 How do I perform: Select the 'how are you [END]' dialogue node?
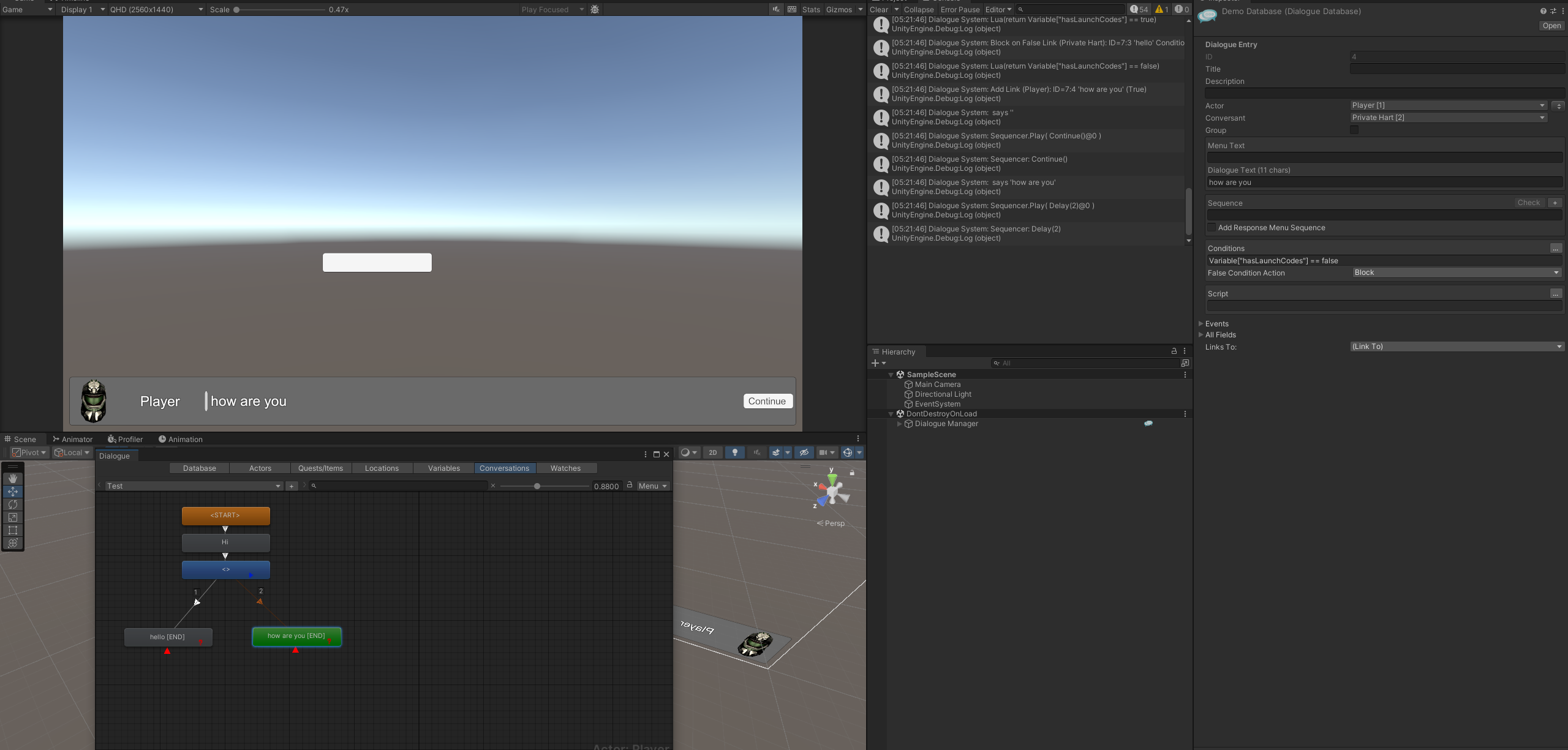tap(296, 637)
